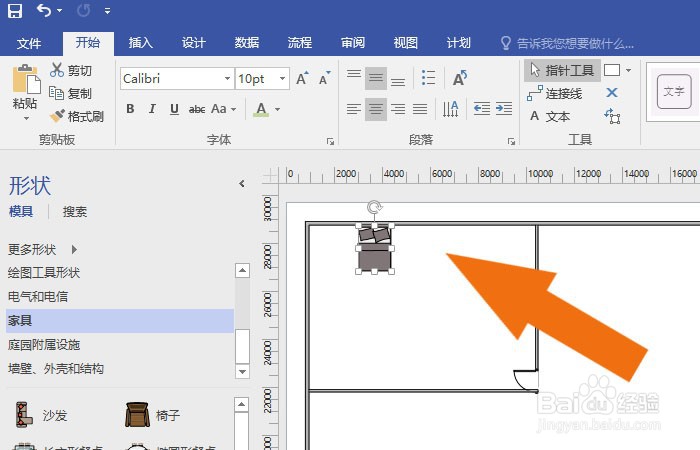This screenshot has height=450, width=700.
Task: Switch to the 计划 ribbon tab
Action: click(458, 43)
